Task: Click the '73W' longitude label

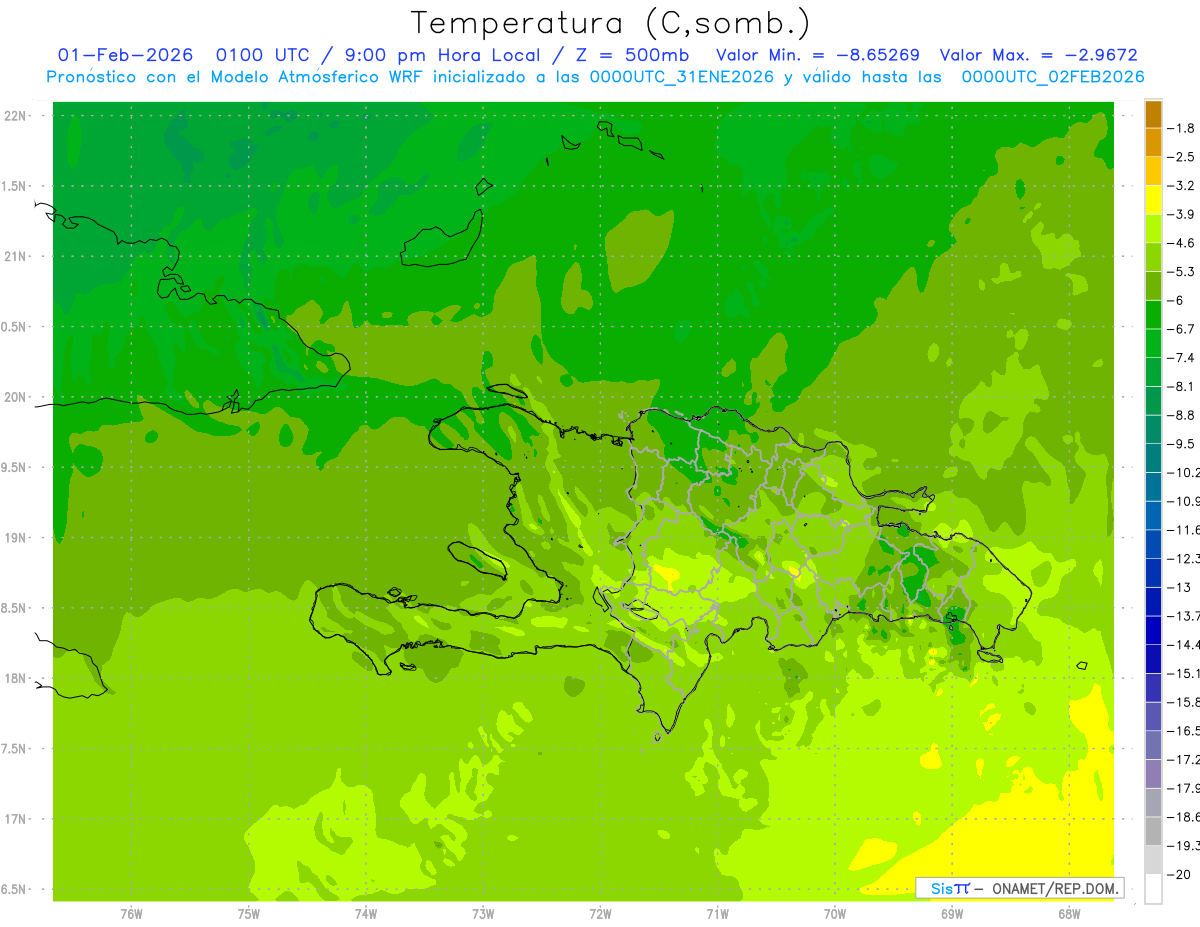Action: pyautogui.click(x=483, y=914)
